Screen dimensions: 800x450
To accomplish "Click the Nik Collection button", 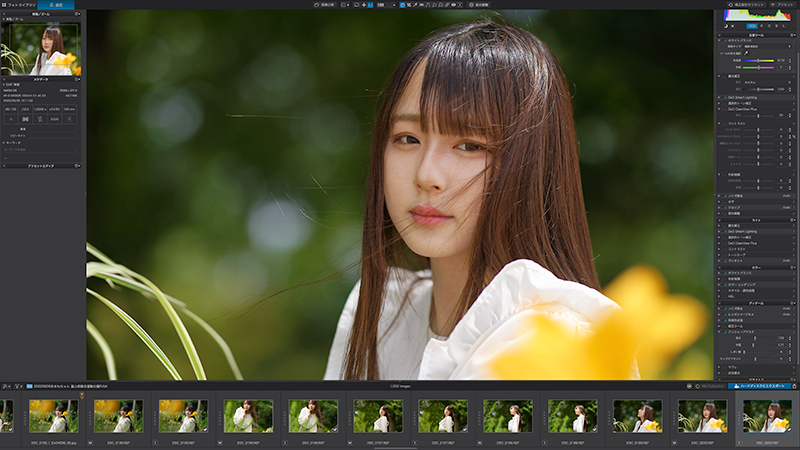I will [x=710, y=386].
